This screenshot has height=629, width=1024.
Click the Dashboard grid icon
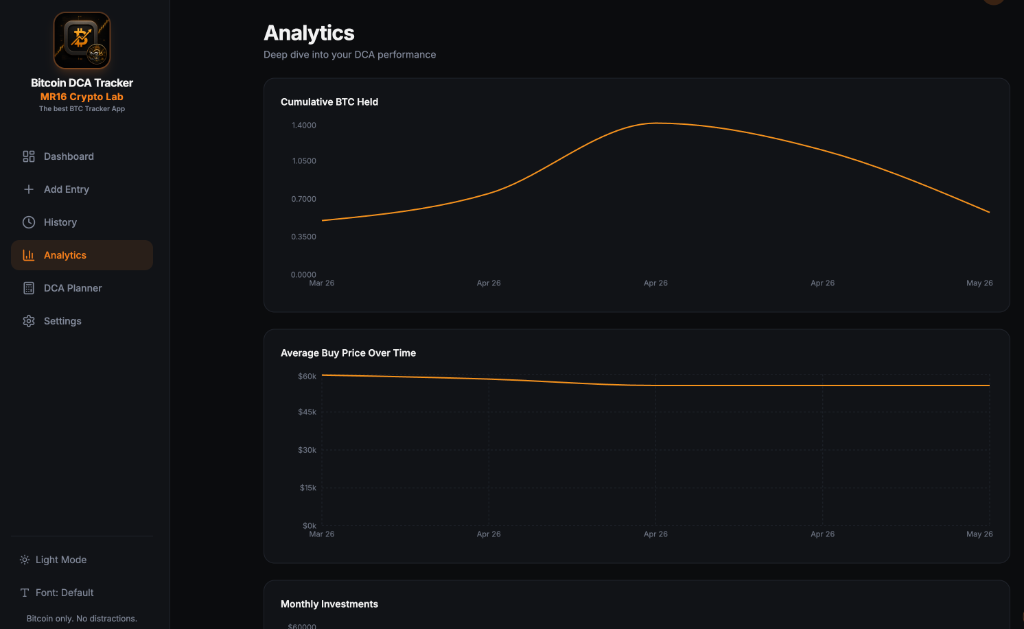point(29,156)
